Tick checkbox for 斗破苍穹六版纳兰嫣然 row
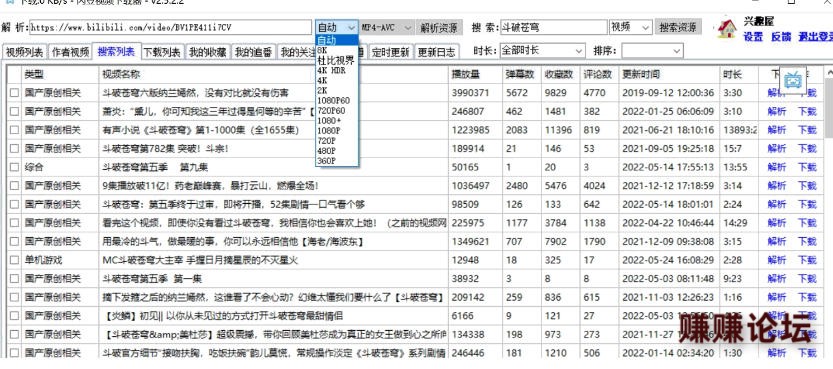The image size is (833, 369). 14,93
